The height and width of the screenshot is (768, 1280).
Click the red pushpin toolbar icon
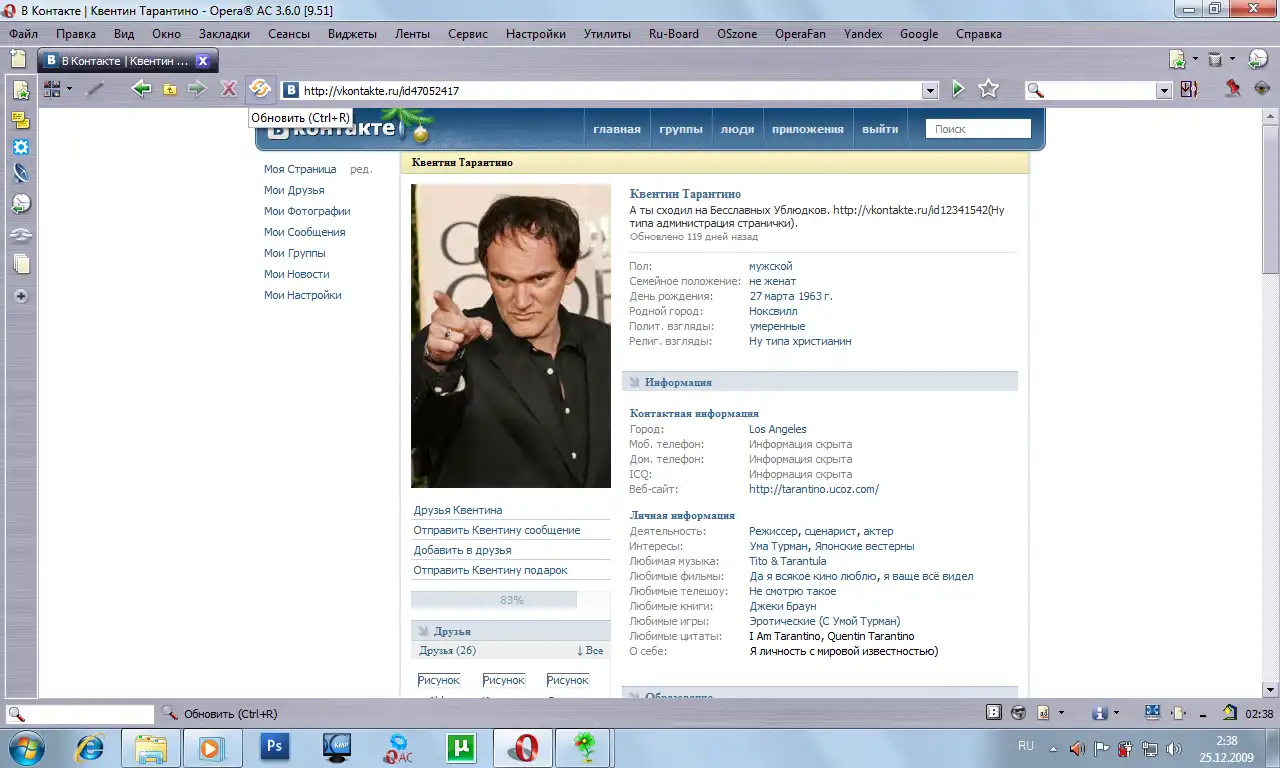tap(1233, 89)
